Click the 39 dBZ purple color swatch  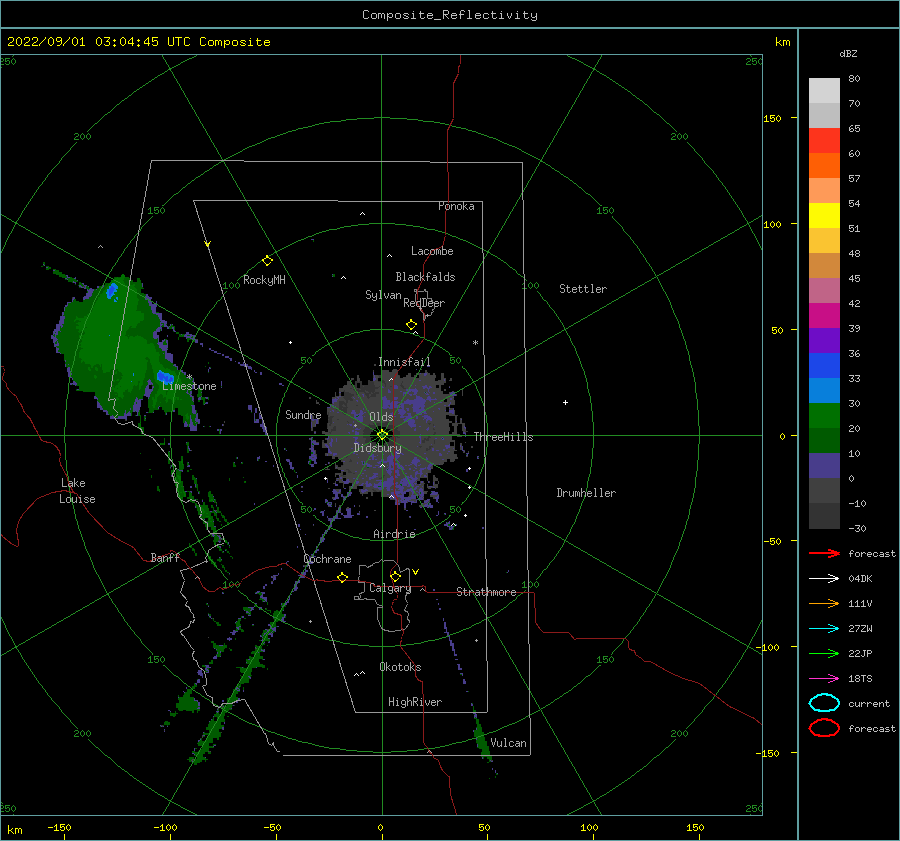(824, 340)
